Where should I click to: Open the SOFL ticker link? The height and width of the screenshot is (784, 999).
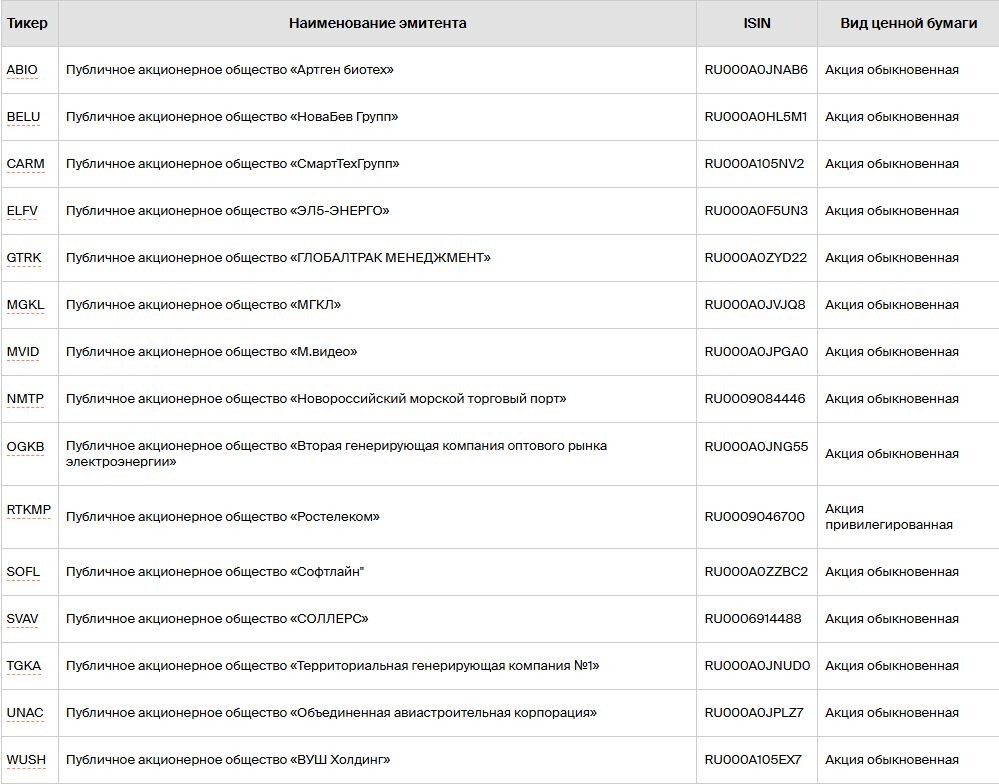point(23,572)
